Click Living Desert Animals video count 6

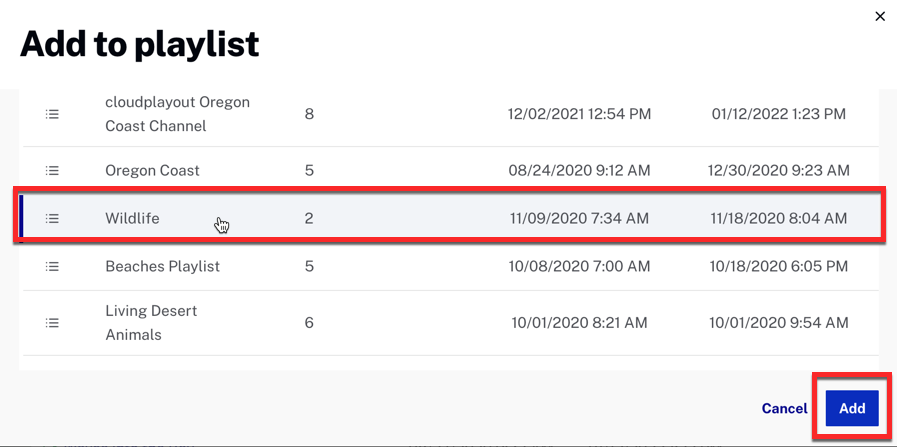click(309, 323)
